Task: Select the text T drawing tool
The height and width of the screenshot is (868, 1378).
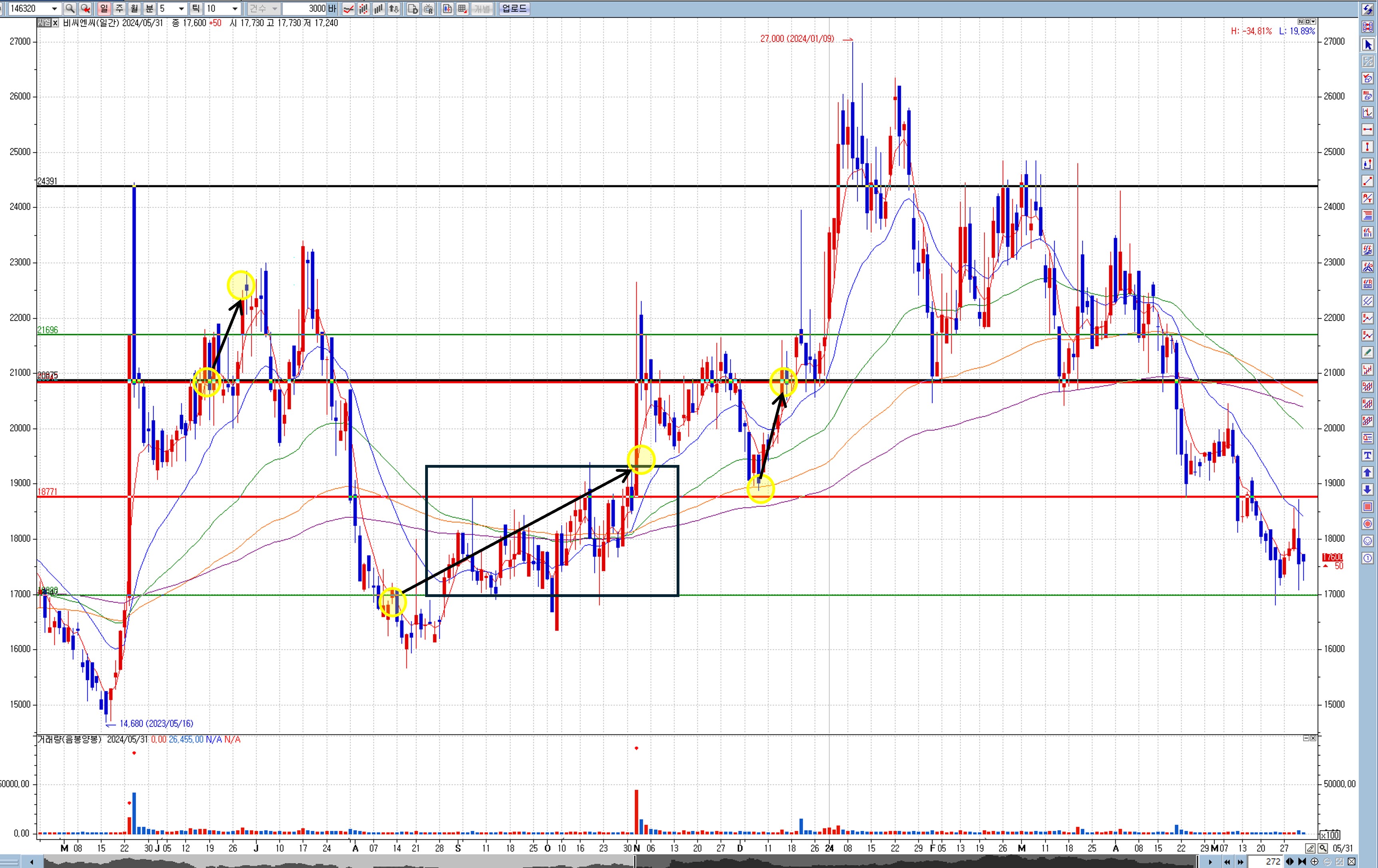Action: click(x=1368, y=455)
